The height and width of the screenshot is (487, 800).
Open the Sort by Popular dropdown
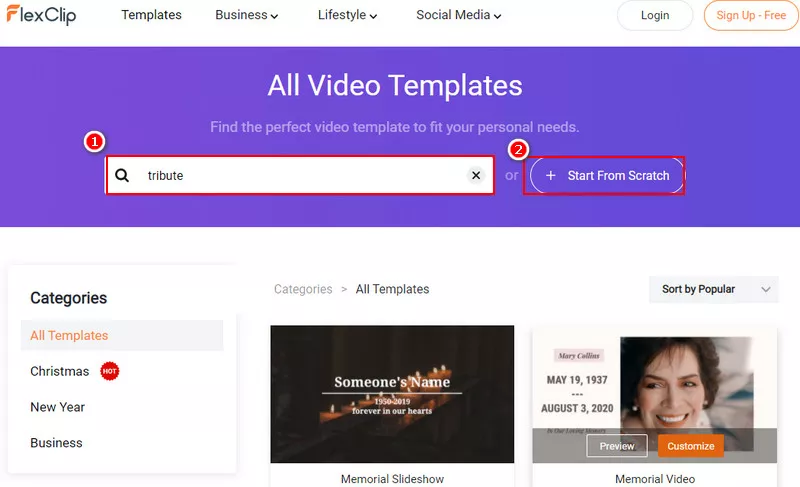pyautogui.click(x=714, y=289)
